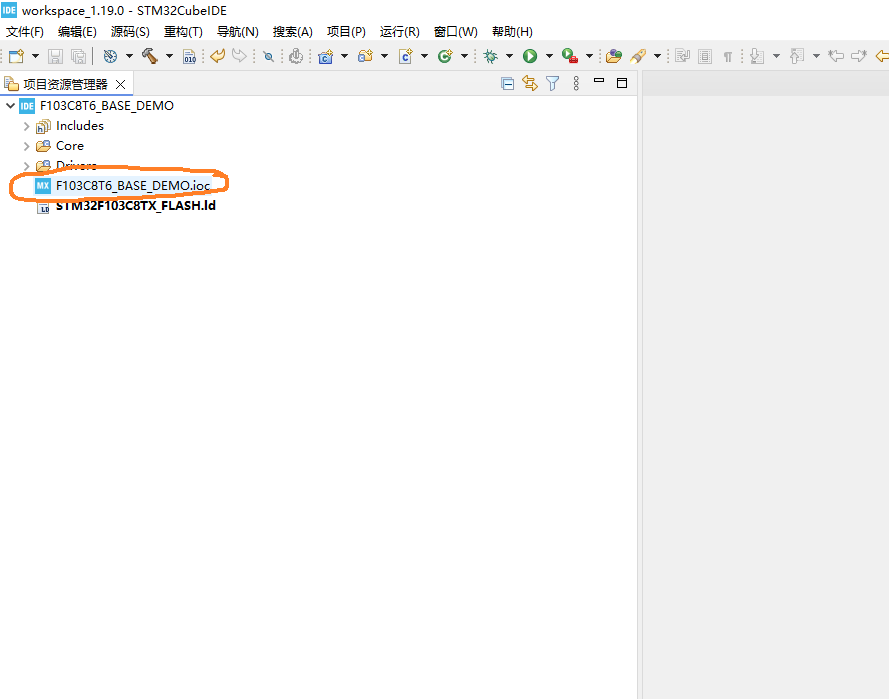Minimize the project explorer panel
889x699 pixels.
[x=599, y=82]
